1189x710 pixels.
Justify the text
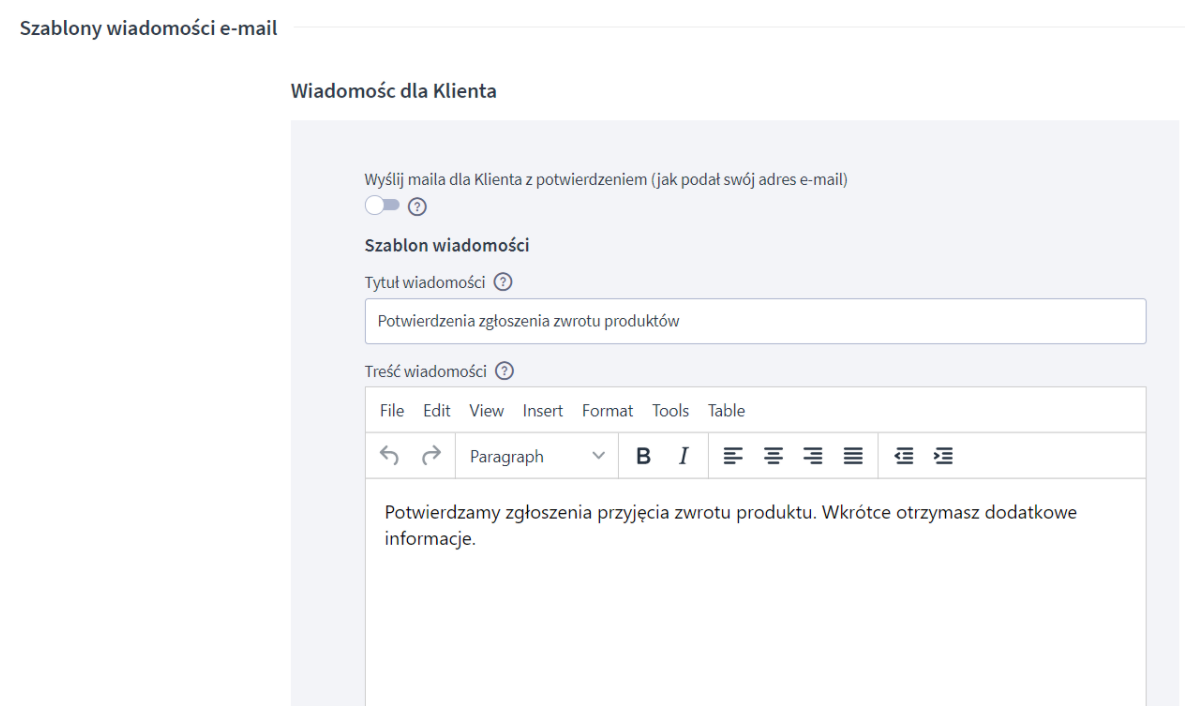(853, 456)
